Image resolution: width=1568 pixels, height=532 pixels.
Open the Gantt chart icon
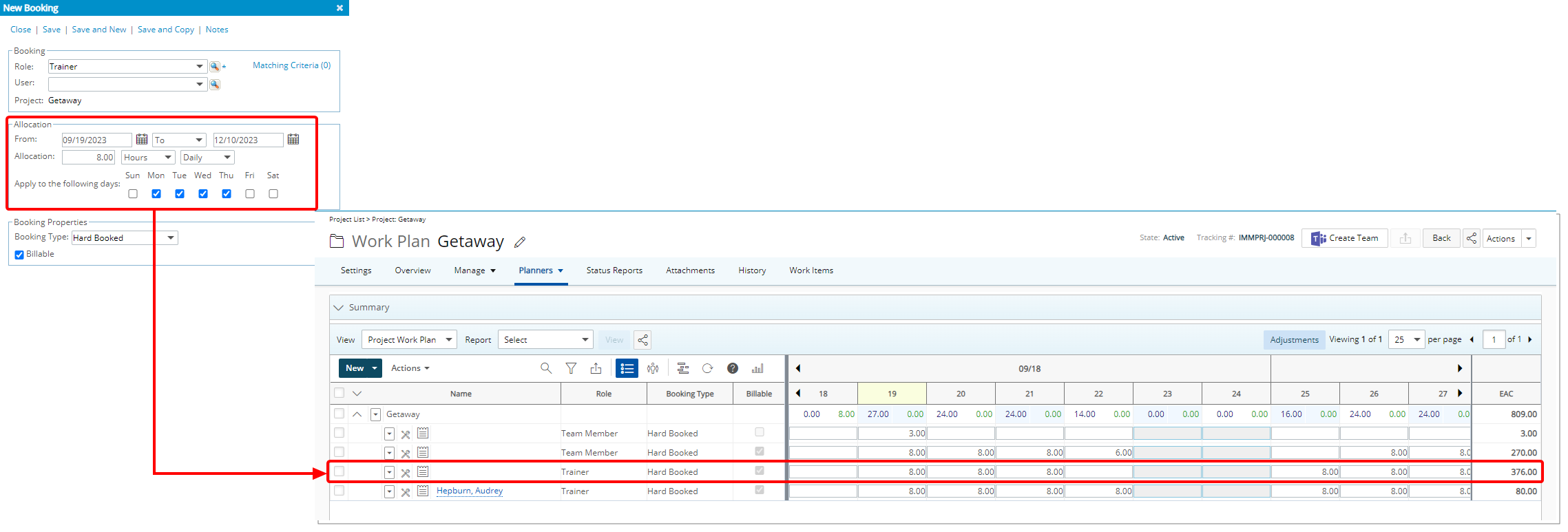pos(683,368)
